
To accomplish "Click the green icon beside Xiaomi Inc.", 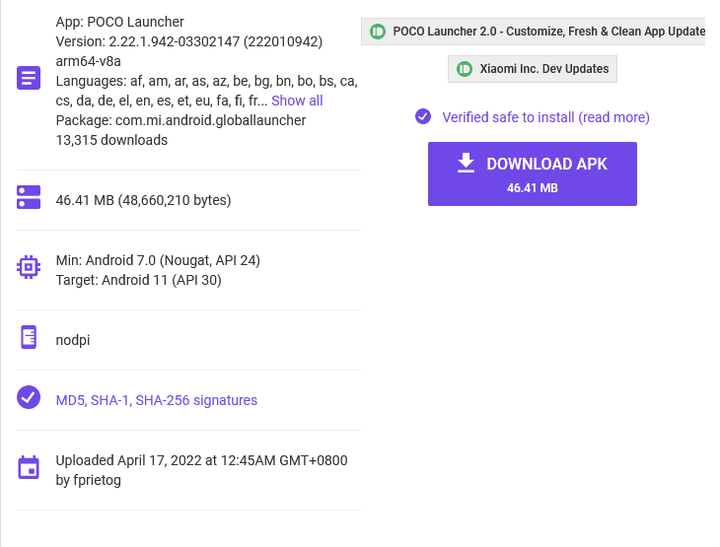I will pos(464,69).
